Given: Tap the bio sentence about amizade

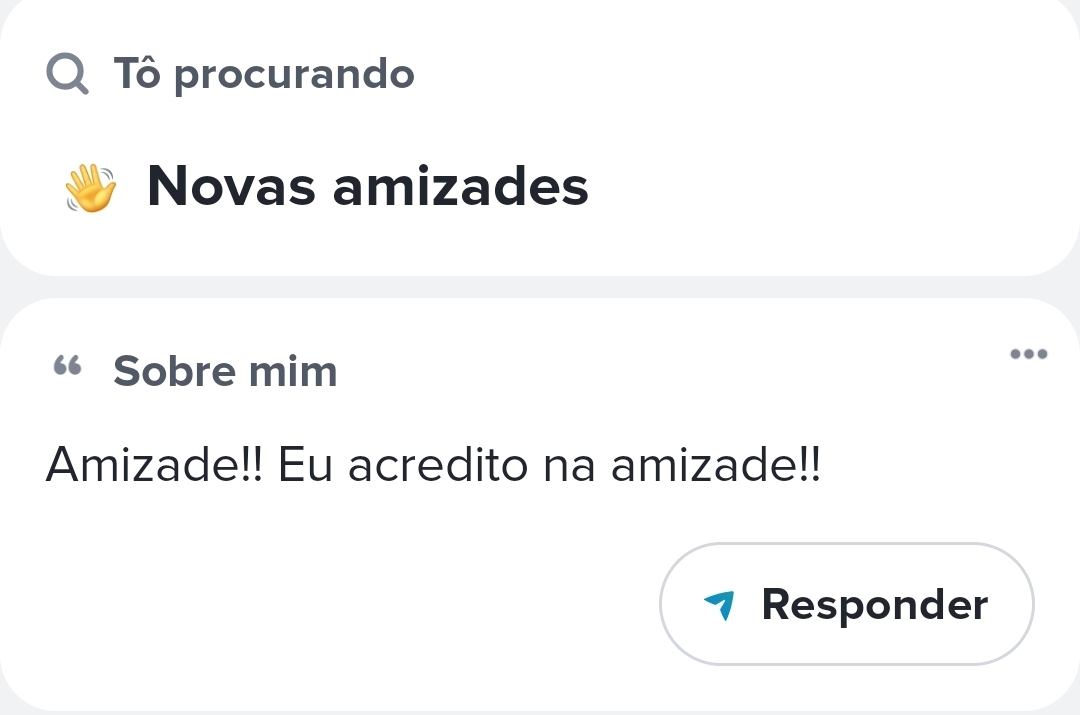Looking at the screenshot, I should click(433, 465).
